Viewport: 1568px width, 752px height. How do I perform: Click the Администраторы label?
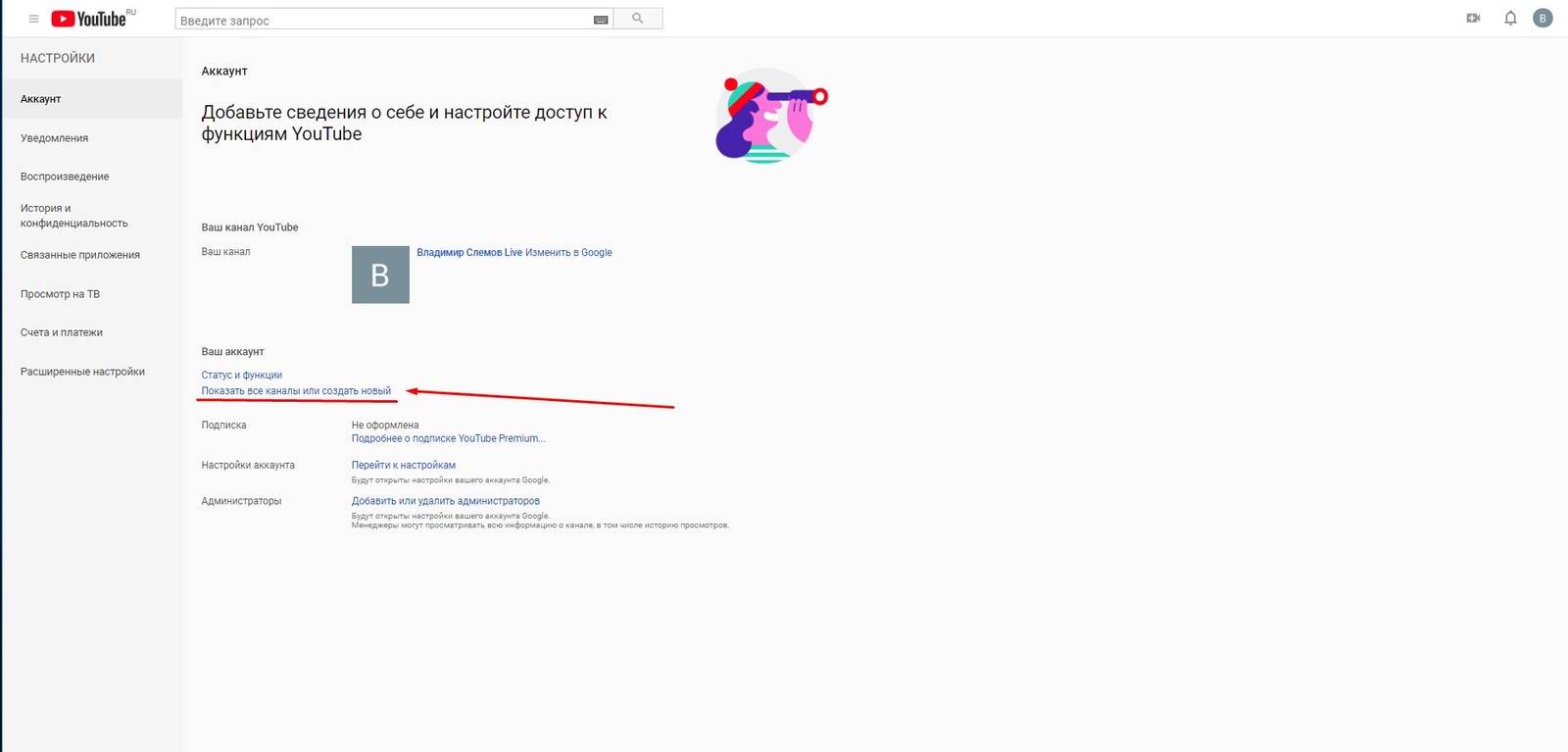(241, 501)
